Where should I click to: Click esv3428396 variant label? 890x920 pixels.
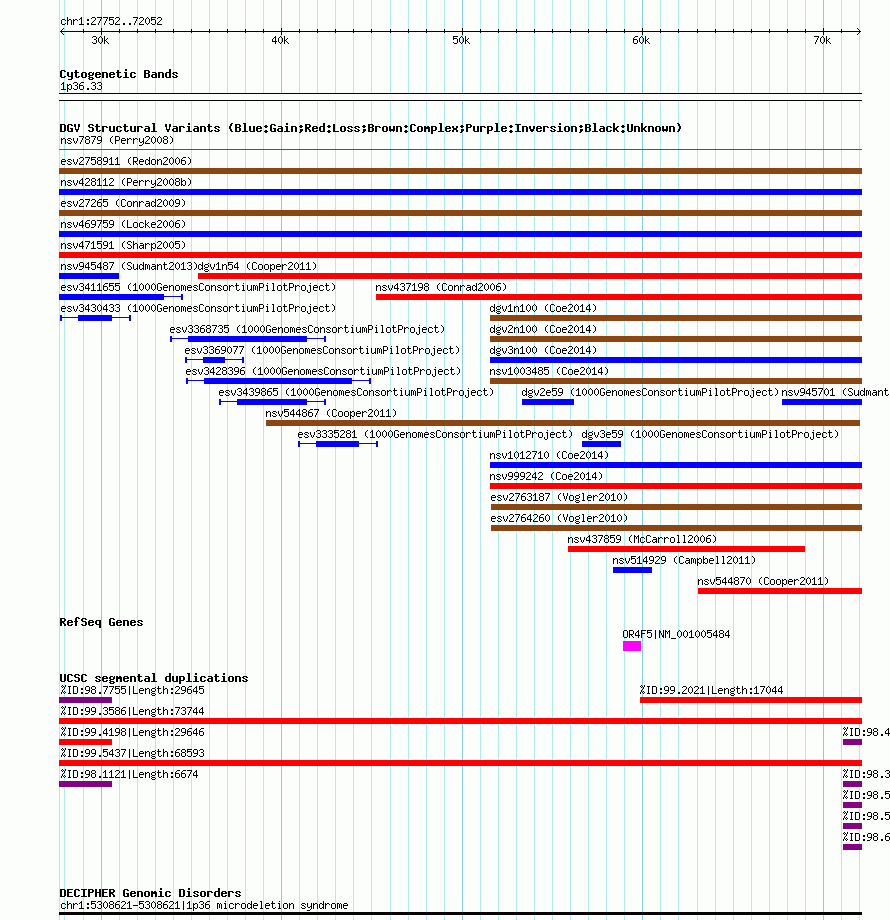coord(323,371)
